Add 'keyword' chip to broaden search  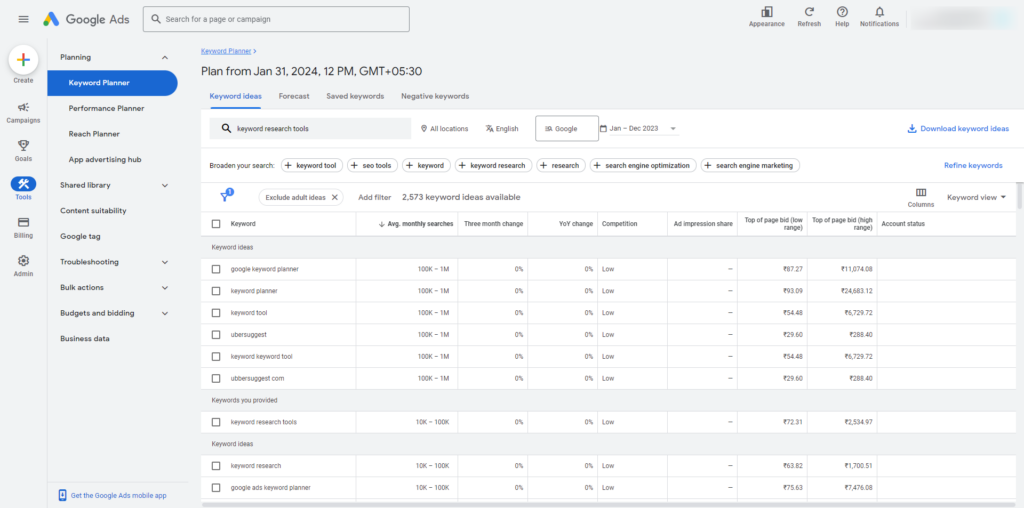[x=426, y=165]
